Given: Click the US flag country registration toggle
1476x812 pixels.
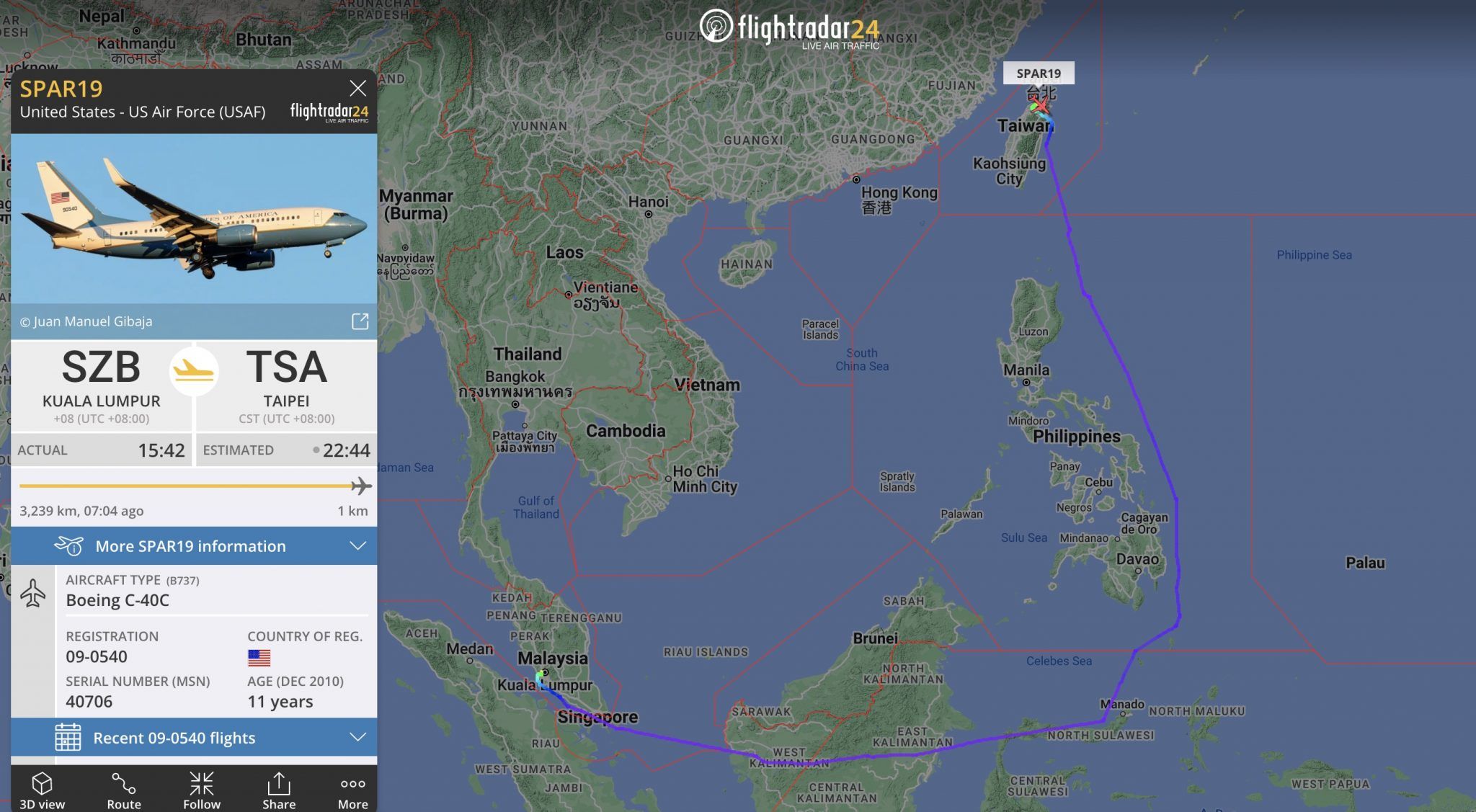Looking at the screenshot, I should 258,657.
